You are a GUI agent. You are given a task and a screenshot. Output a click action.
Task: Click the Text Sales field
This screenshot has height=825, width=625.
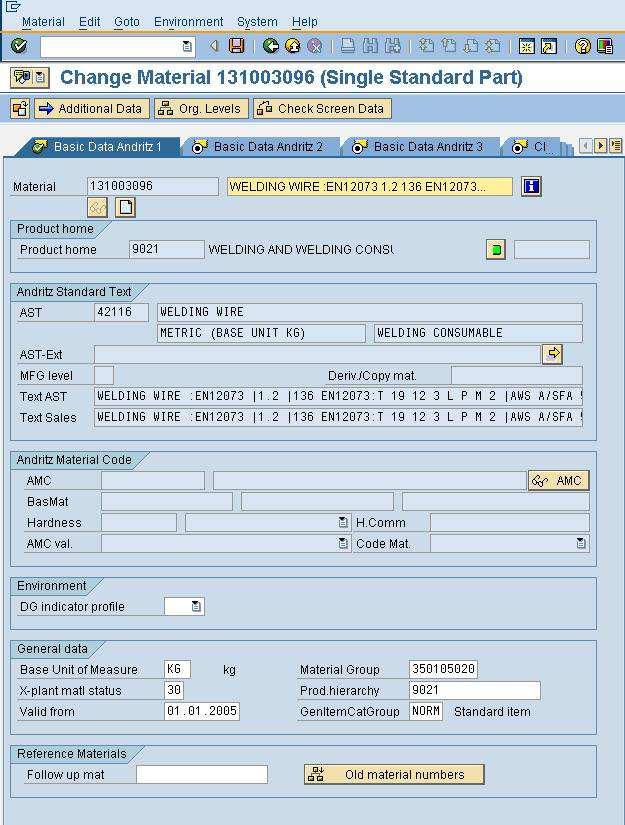pyautogui.click(x=338, y=417)
